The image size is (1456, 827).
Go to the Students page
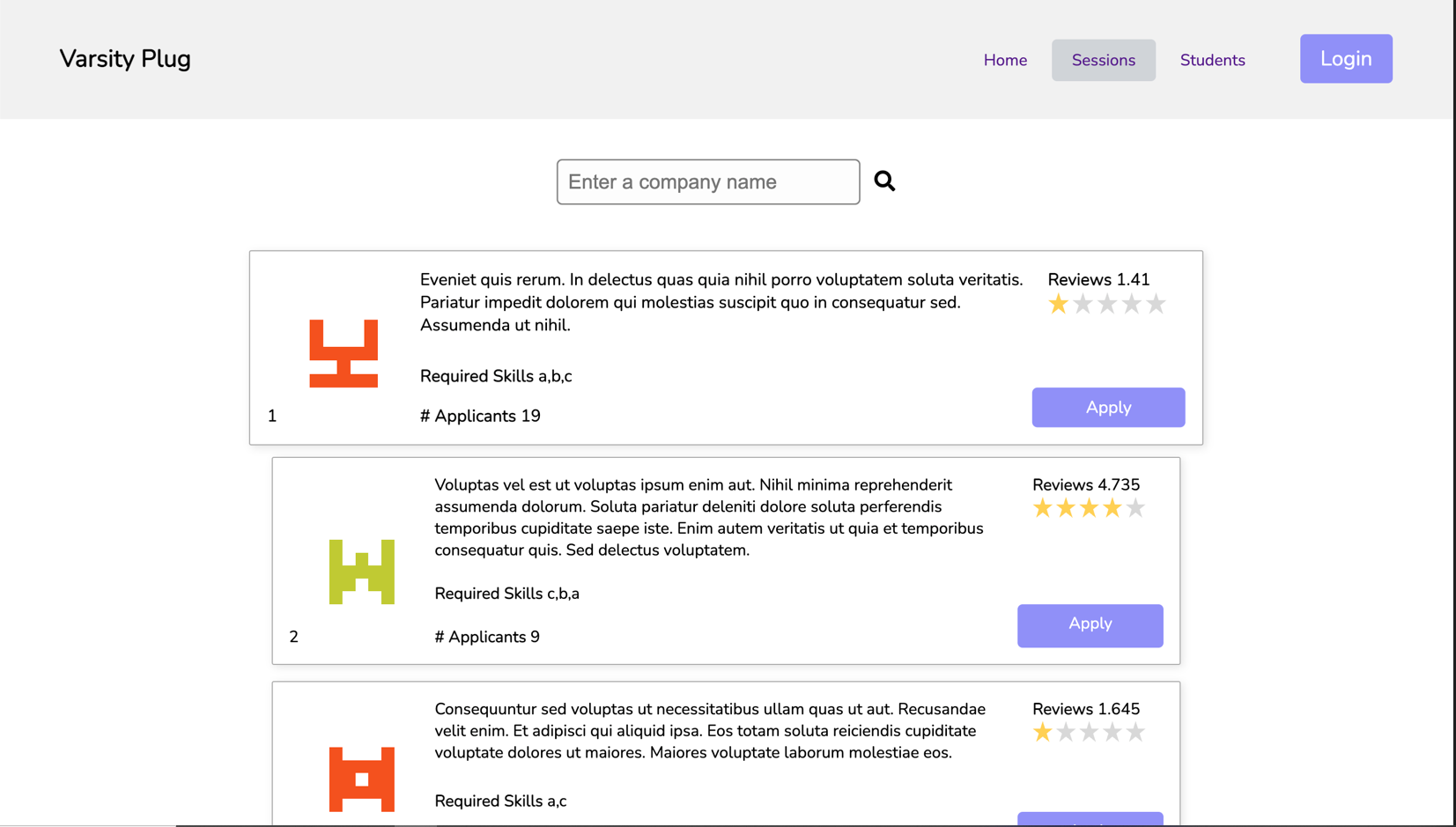tap(1212, 60)
